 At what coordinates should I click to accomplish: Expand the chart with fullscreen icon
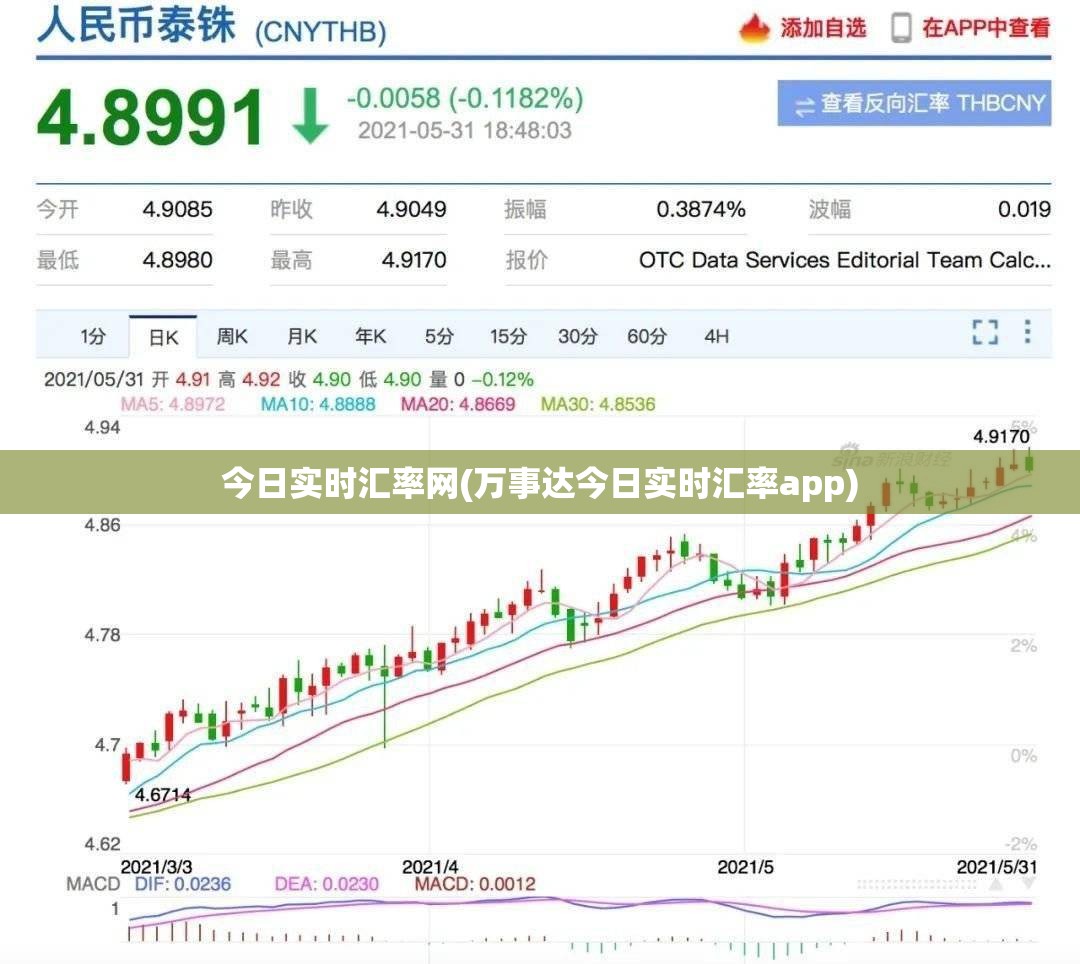pos(985,332)
